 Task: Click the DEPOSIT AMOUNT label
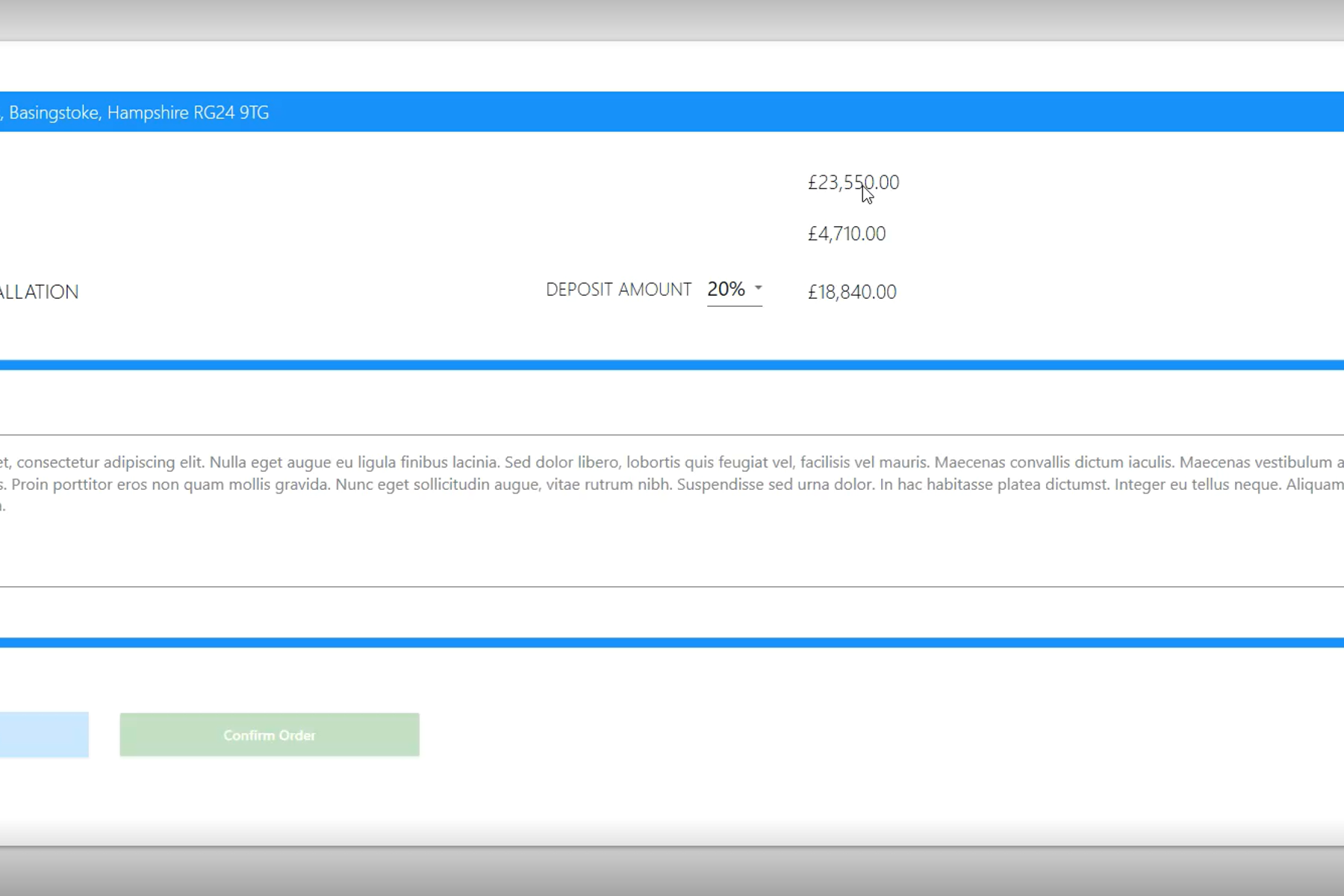(619, 290)
